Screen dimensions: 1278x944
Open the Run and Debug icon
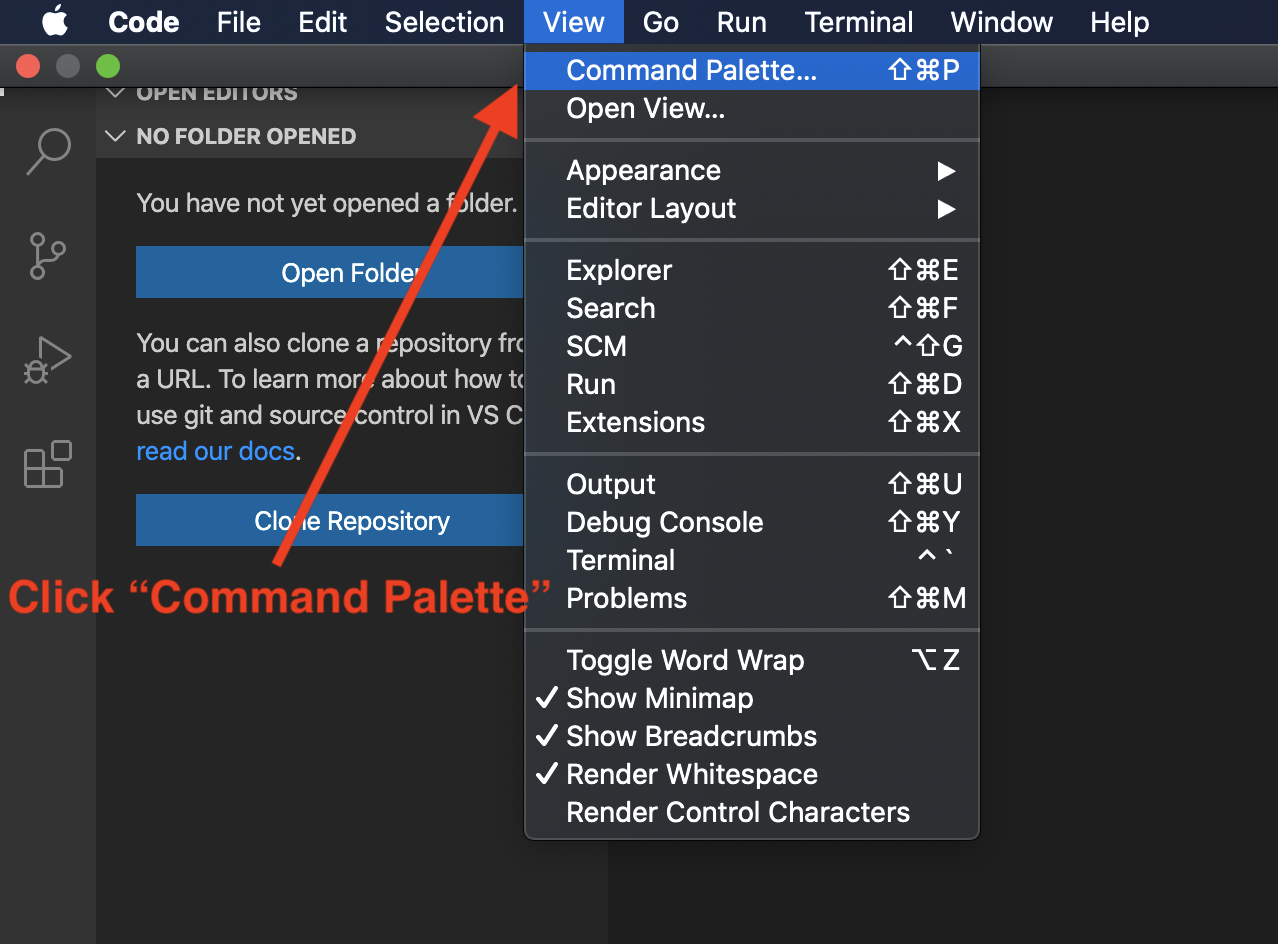46,359
